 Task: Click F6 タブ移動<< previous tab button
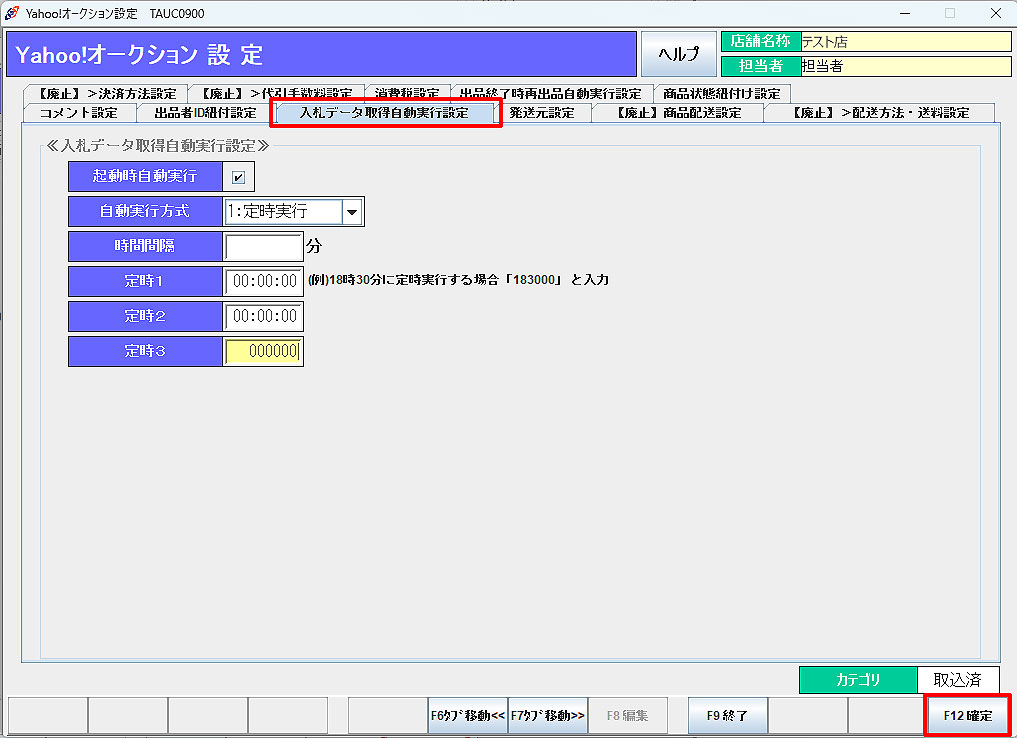tap(468, 716)
